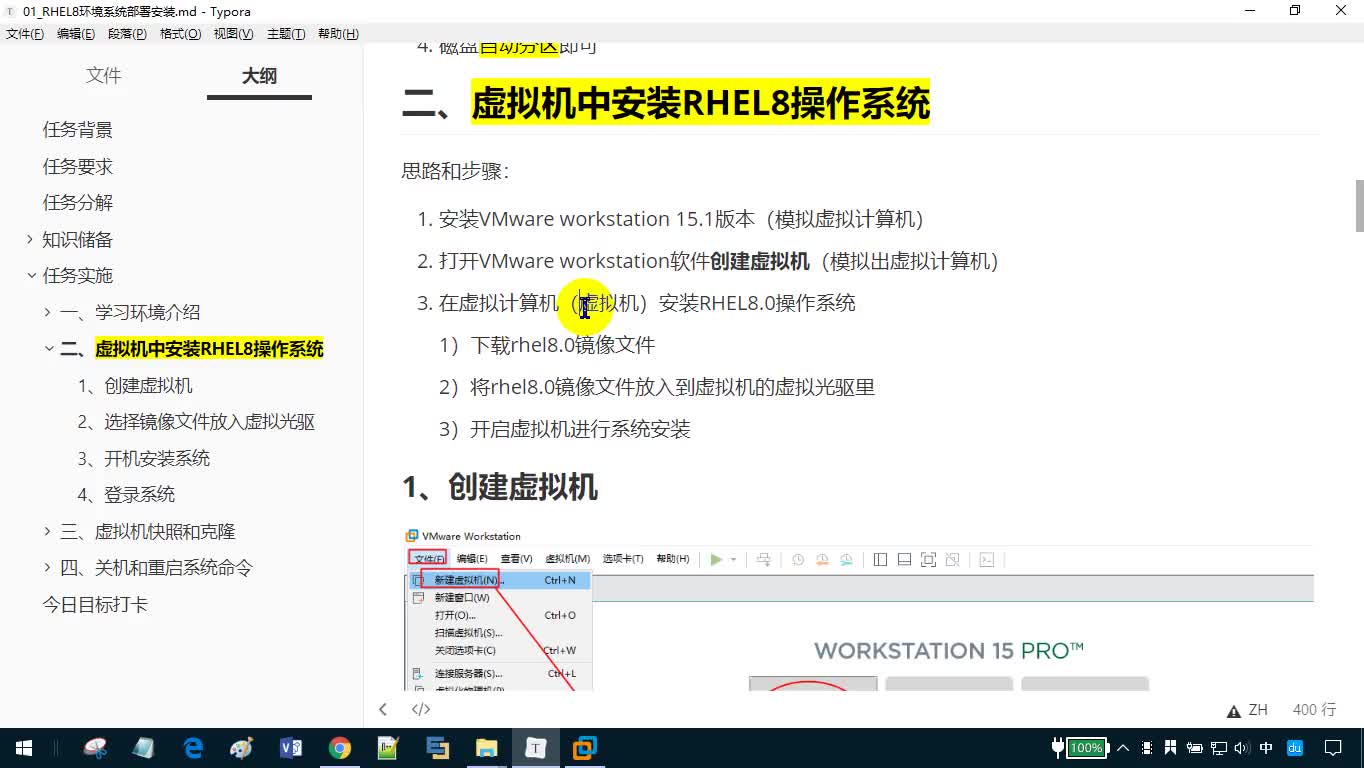Image resolution: width=1364 pixels, height=768 pixels.
Task: Switch sidebar to the 大纲 tab
Action: pos(259,76)
